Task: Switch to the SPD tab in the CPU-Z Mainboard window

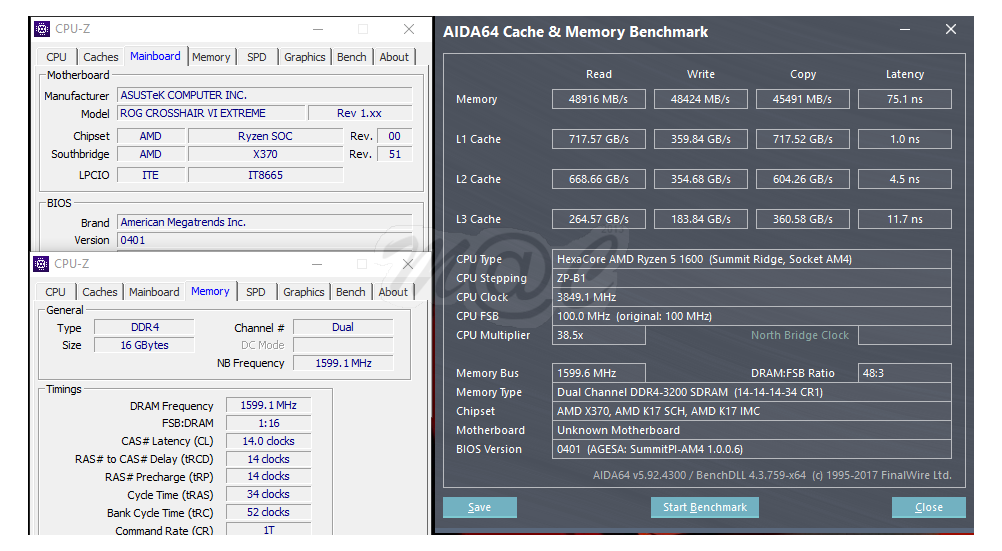Action: click(x=257, y=57)
